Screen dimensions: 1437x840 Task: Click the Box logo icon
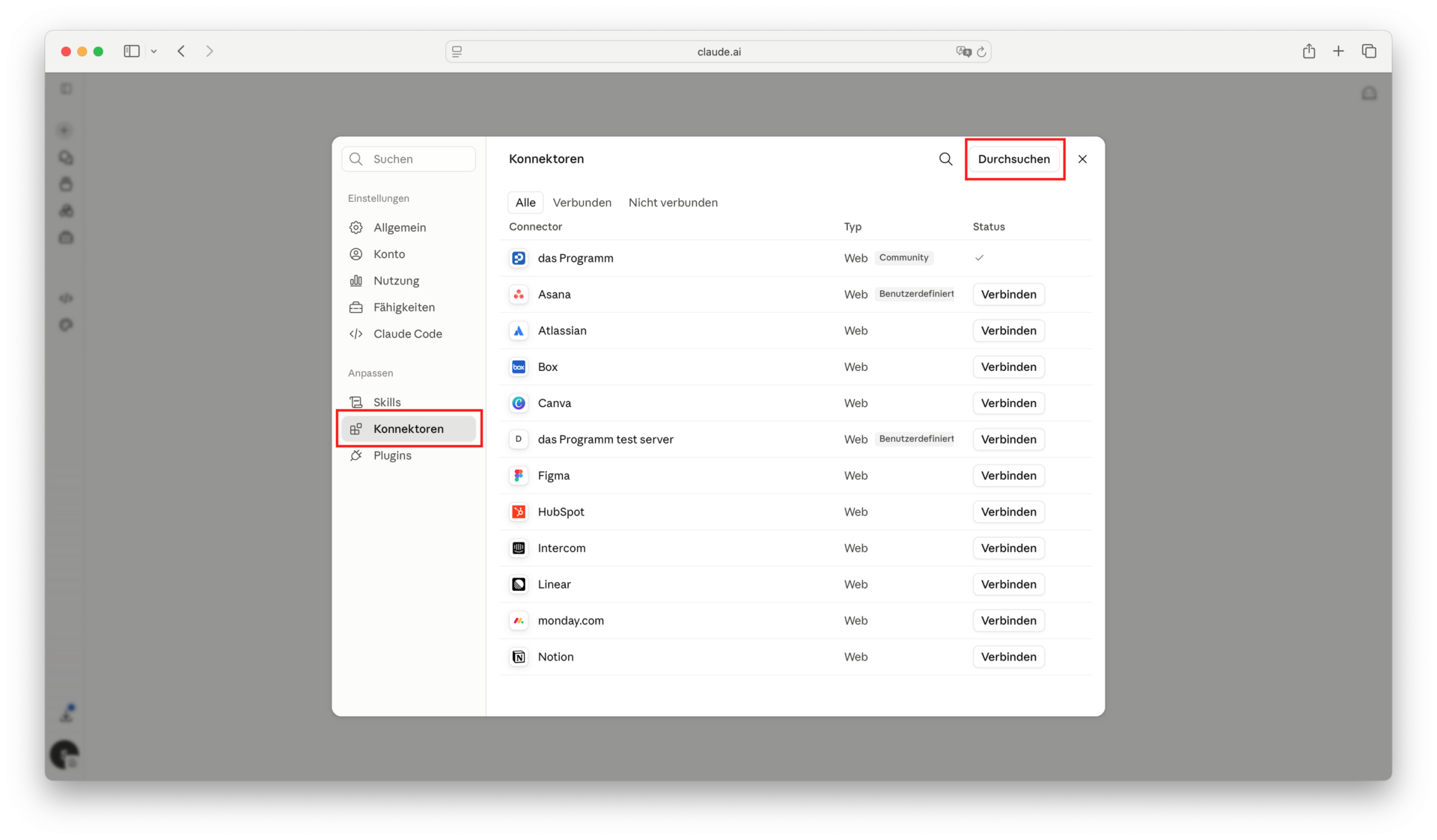click(519, 367)
